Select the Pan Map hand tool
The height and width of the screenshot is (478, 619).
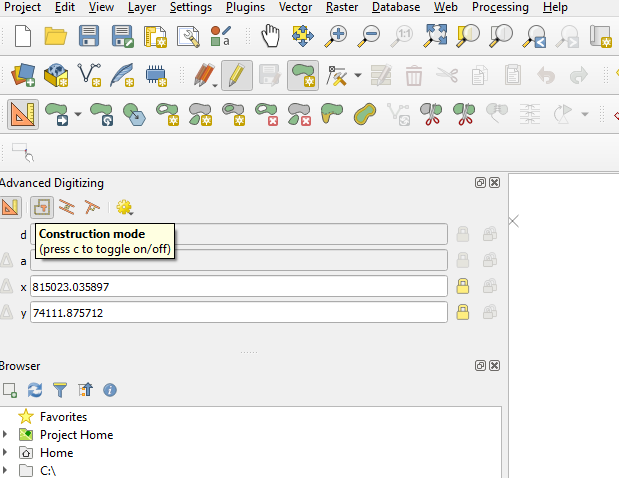point(270,37)
